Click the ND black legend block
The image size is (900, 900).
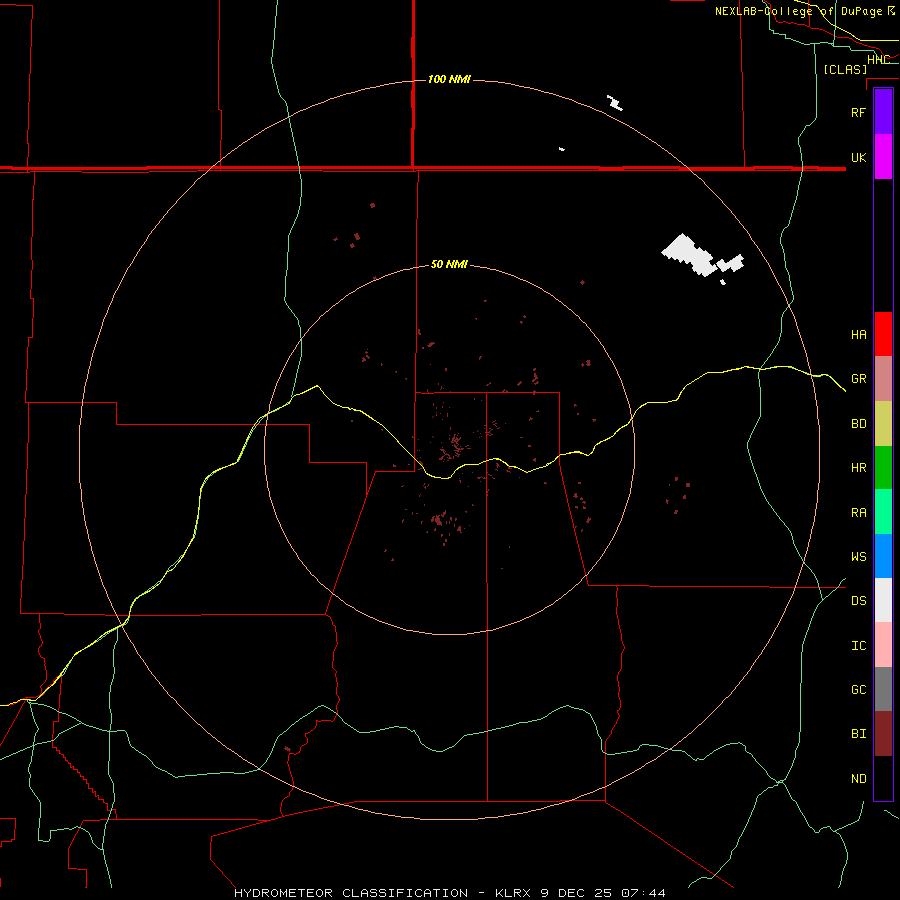(x=883, y=778)
